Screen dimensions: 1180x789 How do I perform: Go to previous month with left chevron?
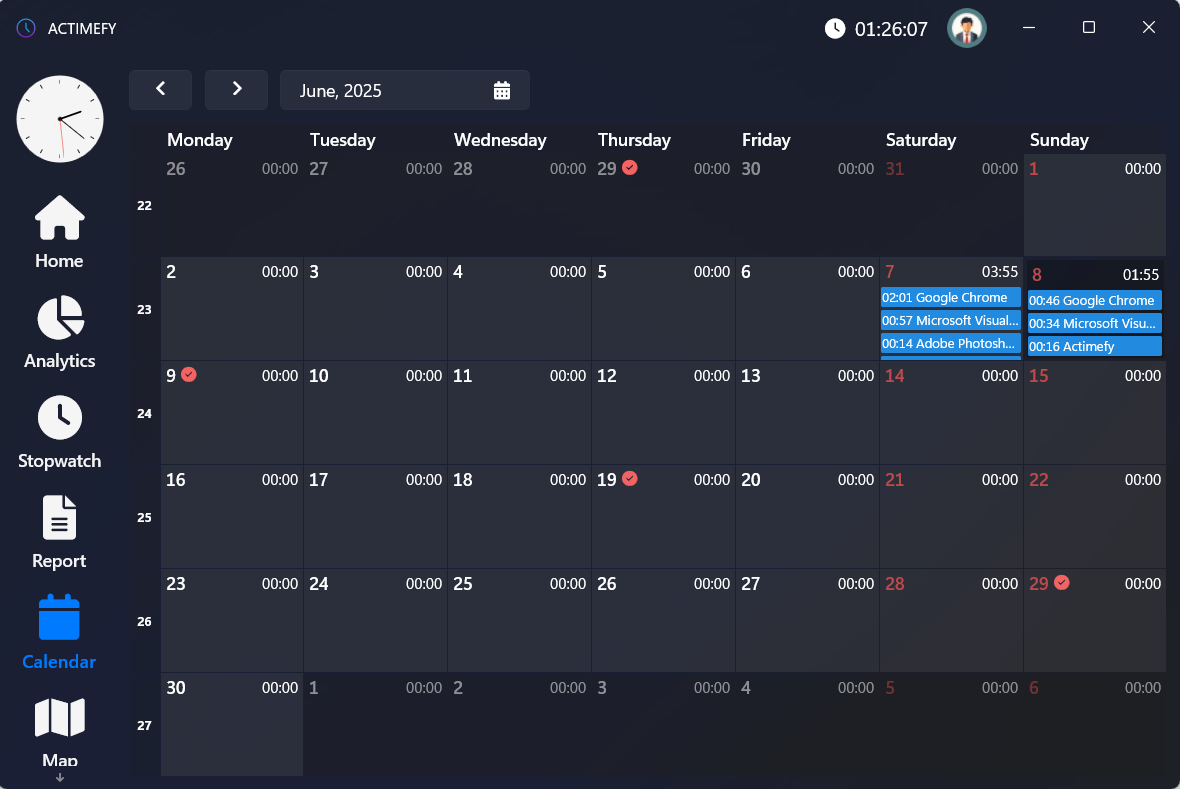160,89
